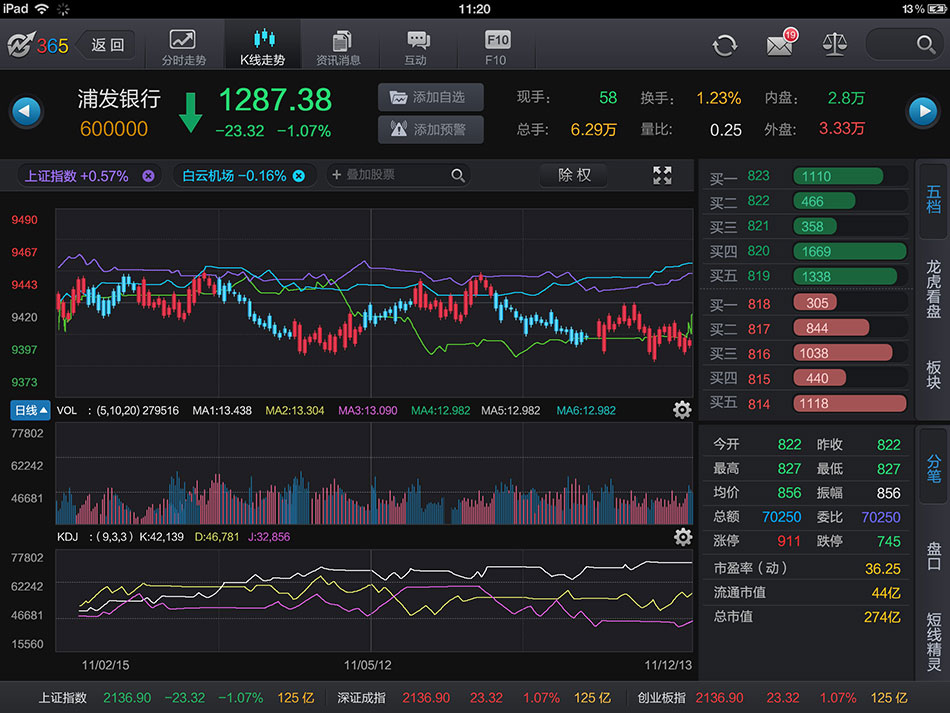
Task: Click 添加预警 to add price alert
Action: (x=431, y=130)
